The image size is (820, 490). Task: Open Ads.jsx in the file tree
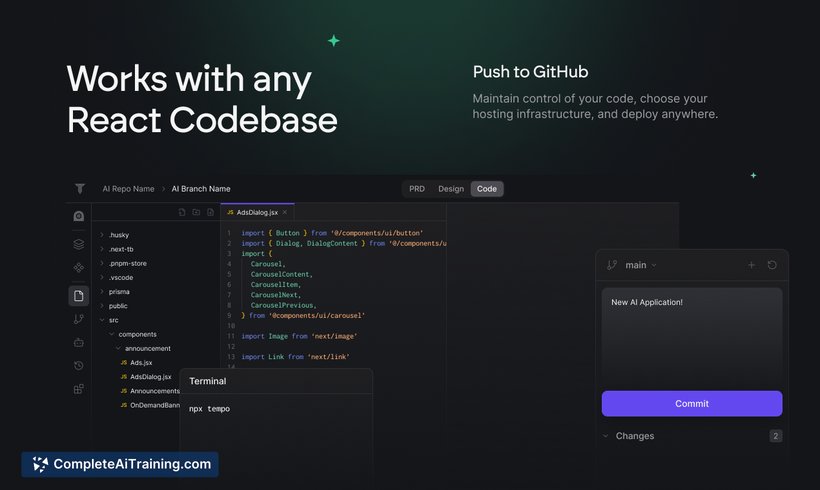[x=136, y=362]
